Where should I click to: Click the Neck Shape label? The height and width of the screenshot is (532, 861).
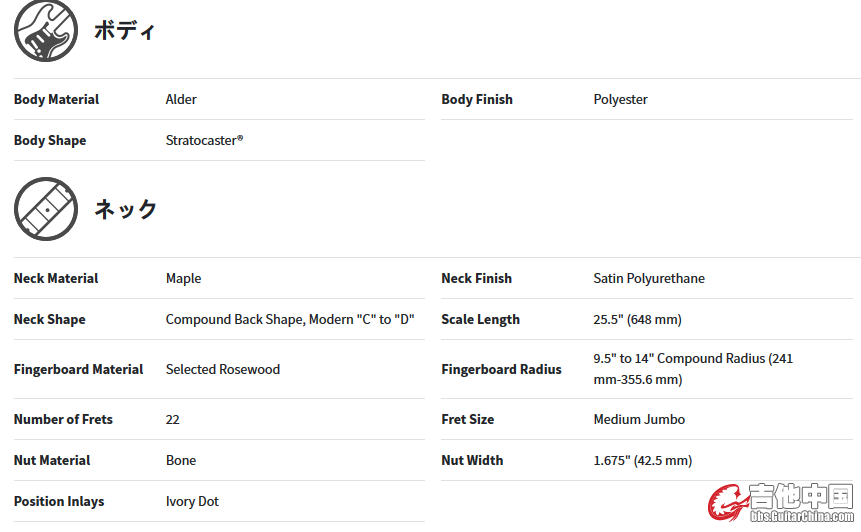tap(49, 319)
